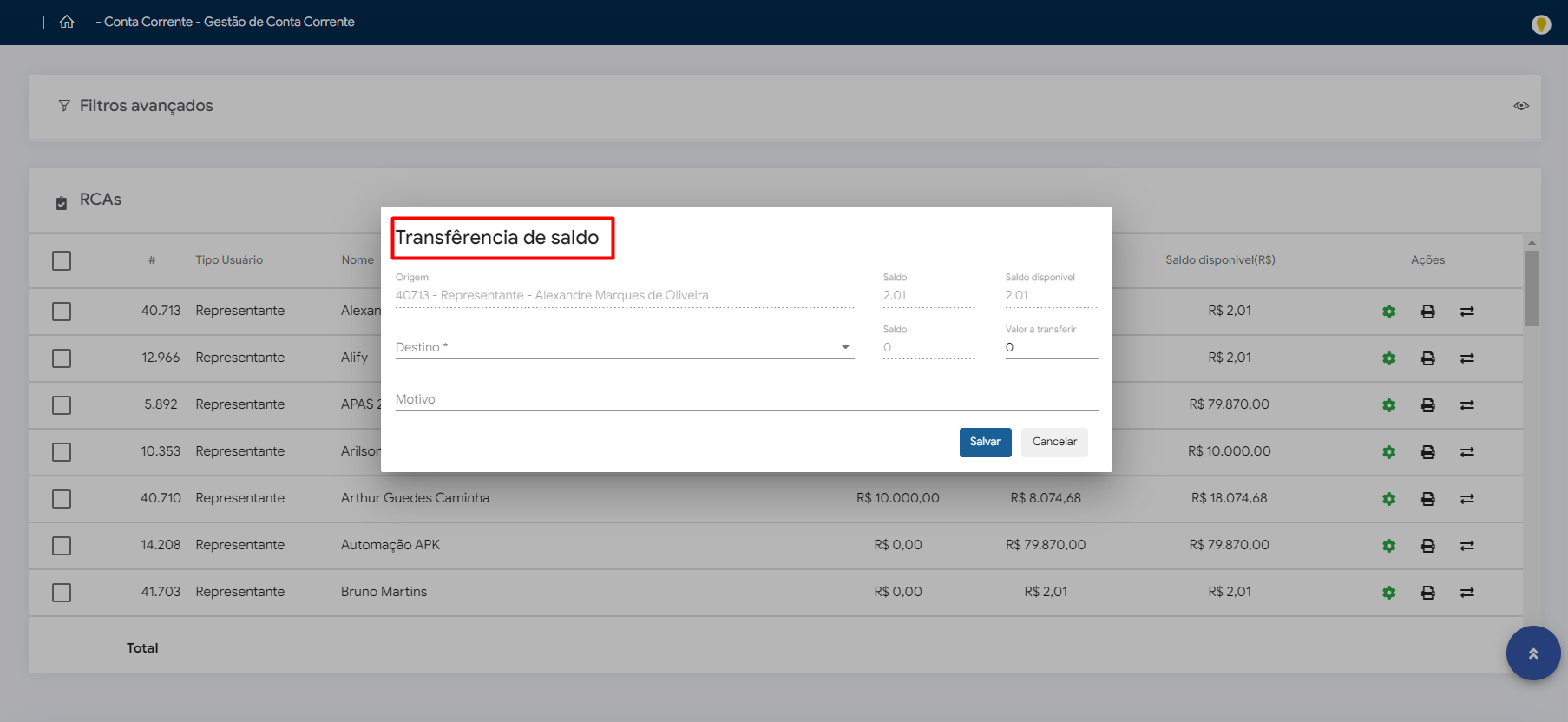Click the lightbulb icon at top right
1568x722 pixels.
(x=1541, y=24)
